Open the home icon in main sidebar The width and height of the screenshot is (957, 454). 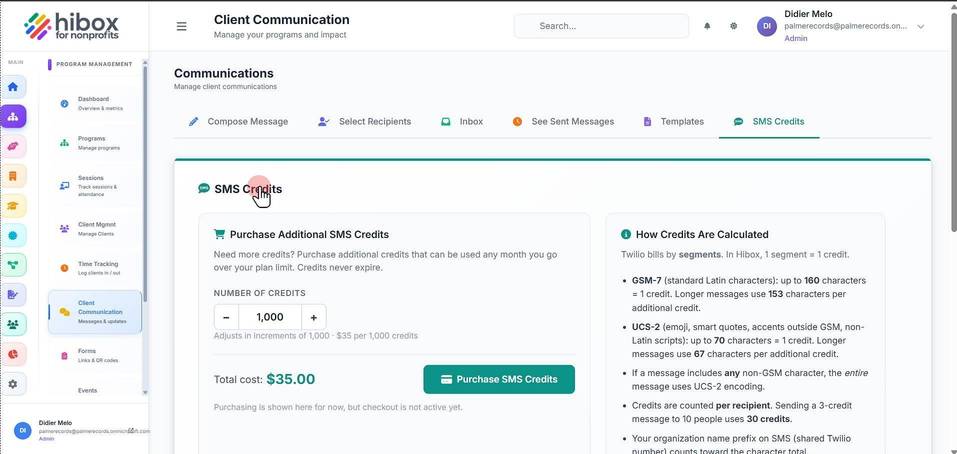(13, 87)
